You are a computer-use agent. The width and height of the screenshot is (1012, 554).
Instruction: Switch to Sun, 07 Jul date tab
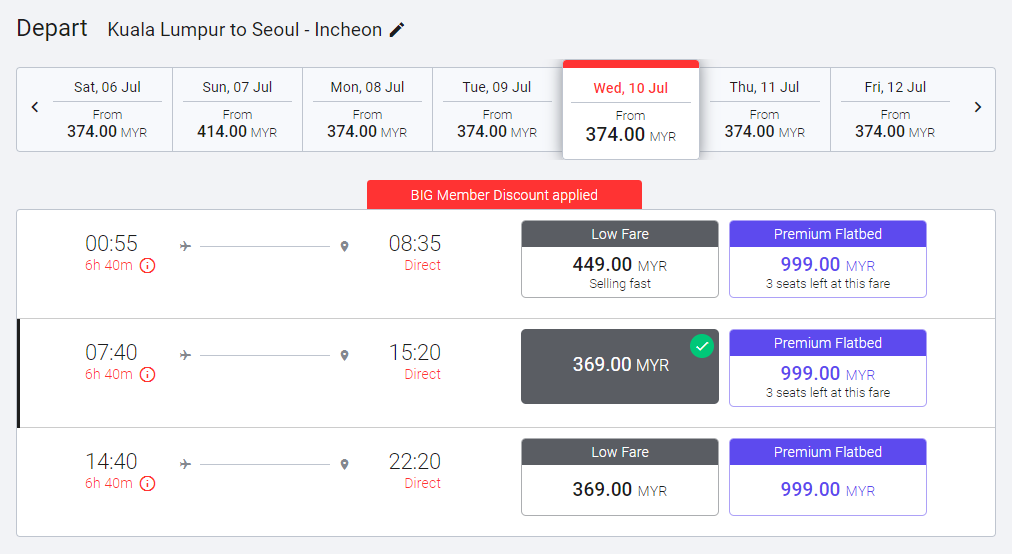pos(237,109)
